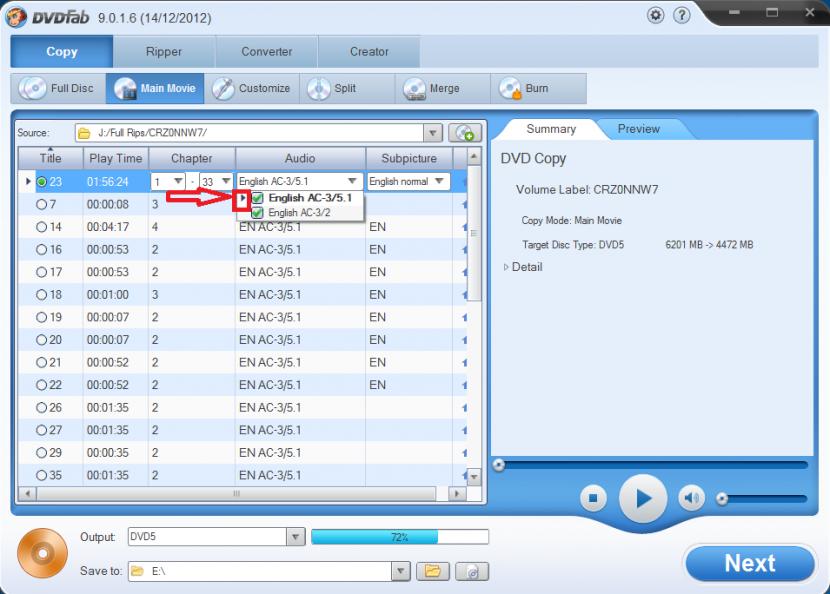Open the Subpicture English normal dropdown

coord(438,181)
